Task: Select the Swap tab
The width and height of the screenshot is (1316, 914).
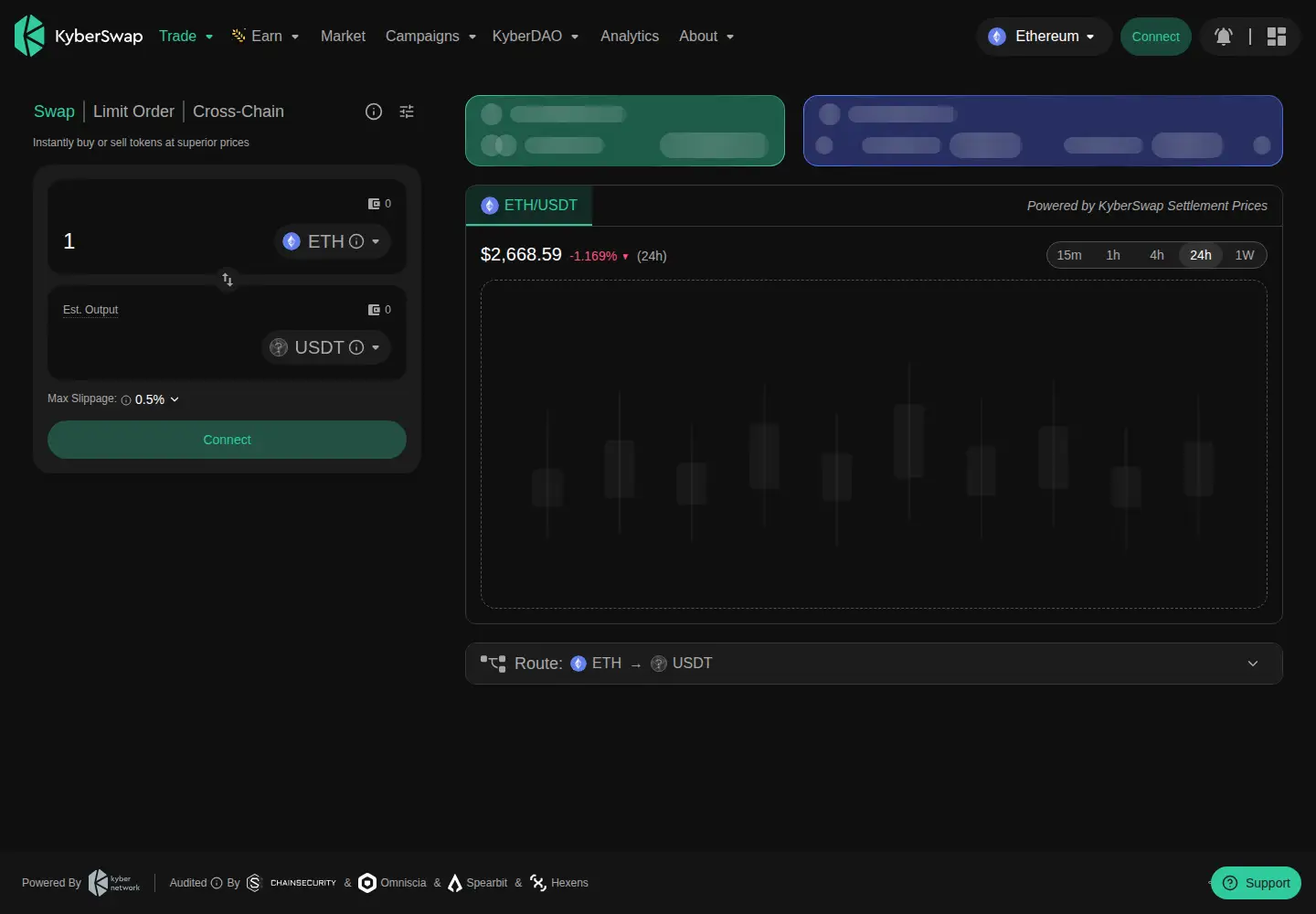Action: tap(54, 112)
